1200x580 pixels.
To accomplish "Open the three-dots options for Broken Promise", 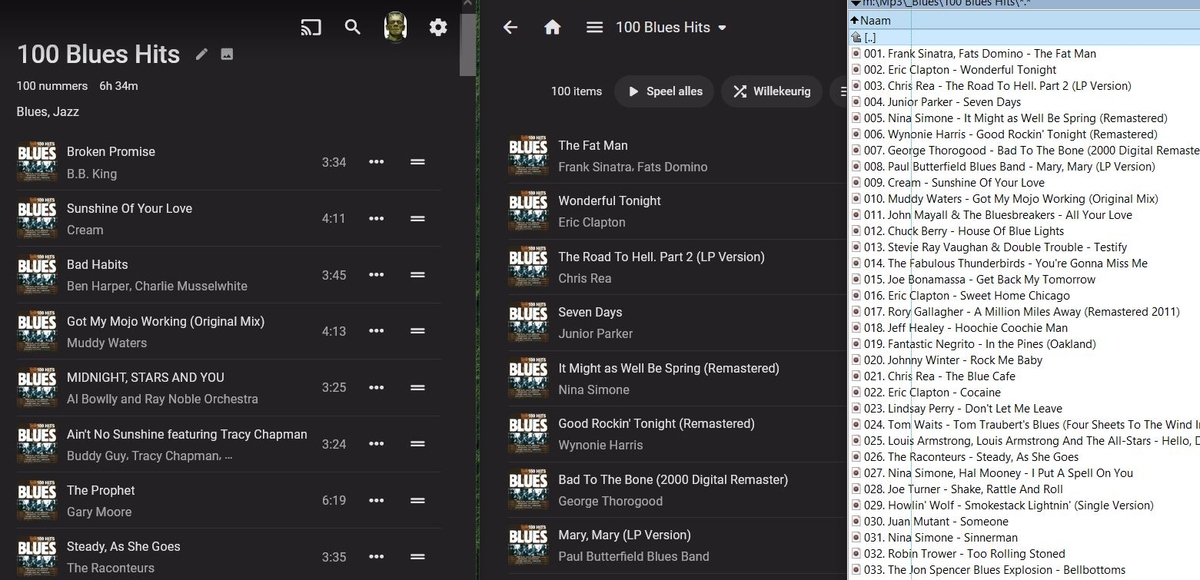I will pos(376,162).
